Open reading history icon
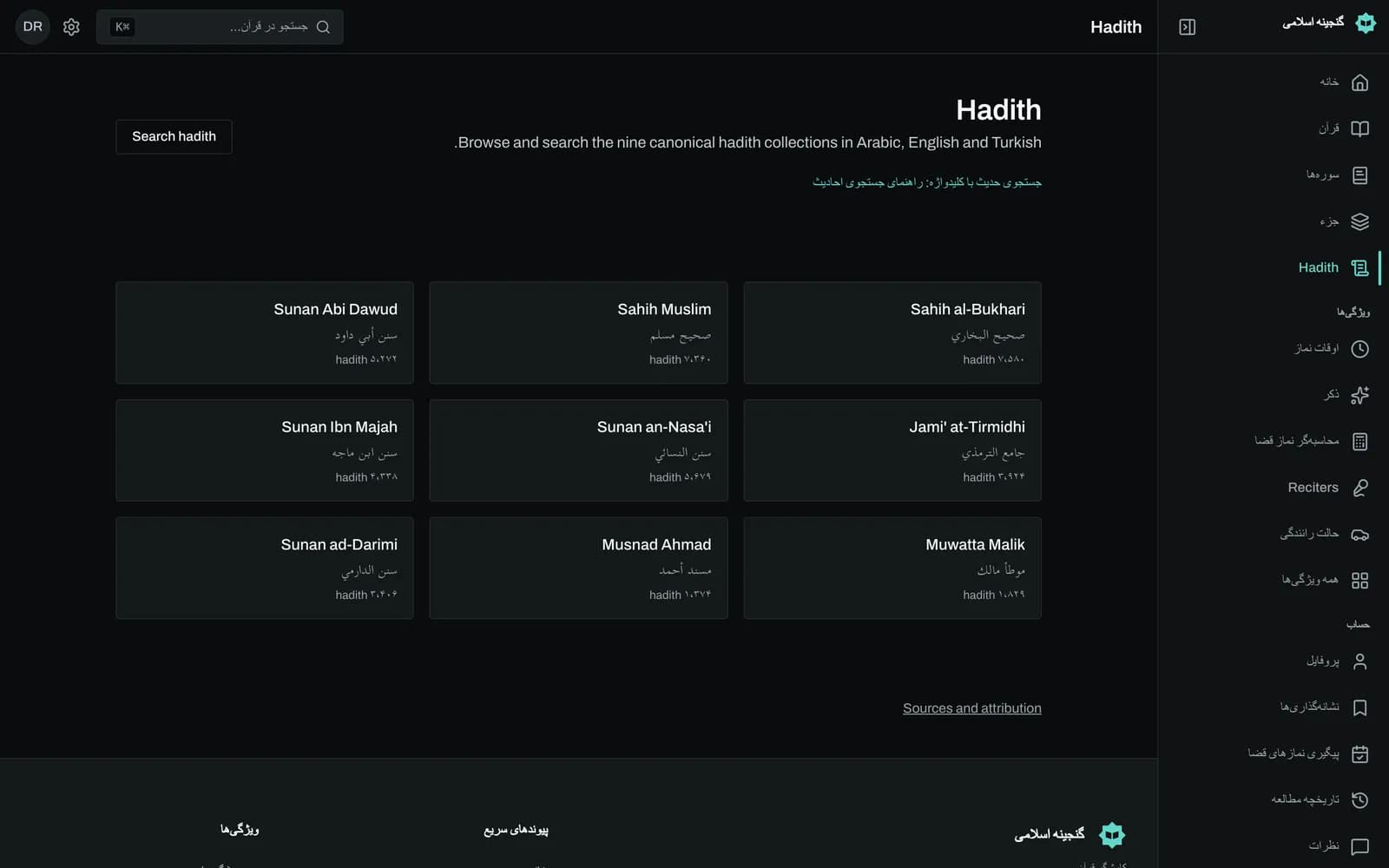This screenshot has width=1389, height=868. [1359, 800]
